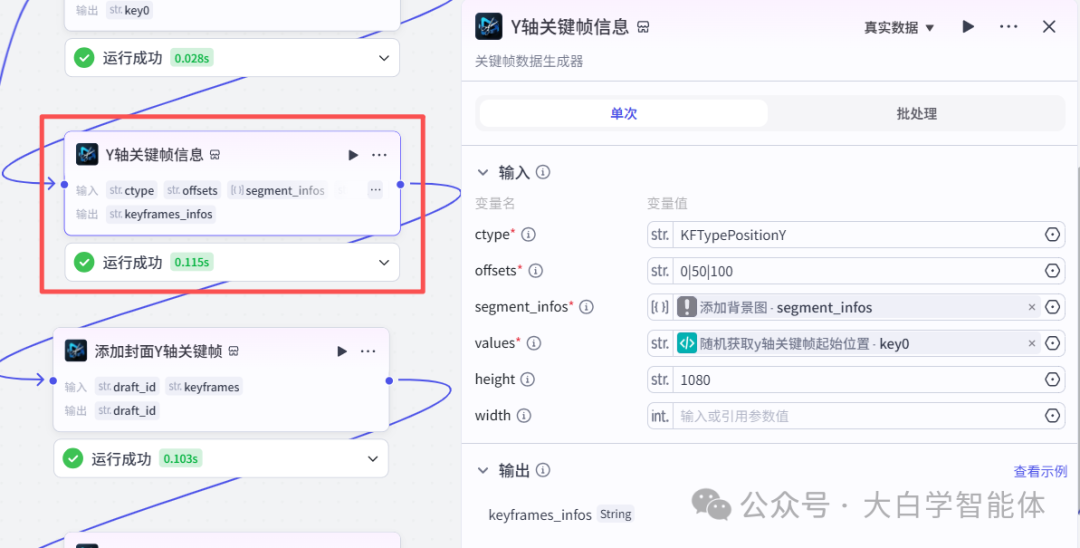Click the 添加封面Y轴关键帧 node plugin icon
Screen dimensions: 1080x548
[76, 350]
